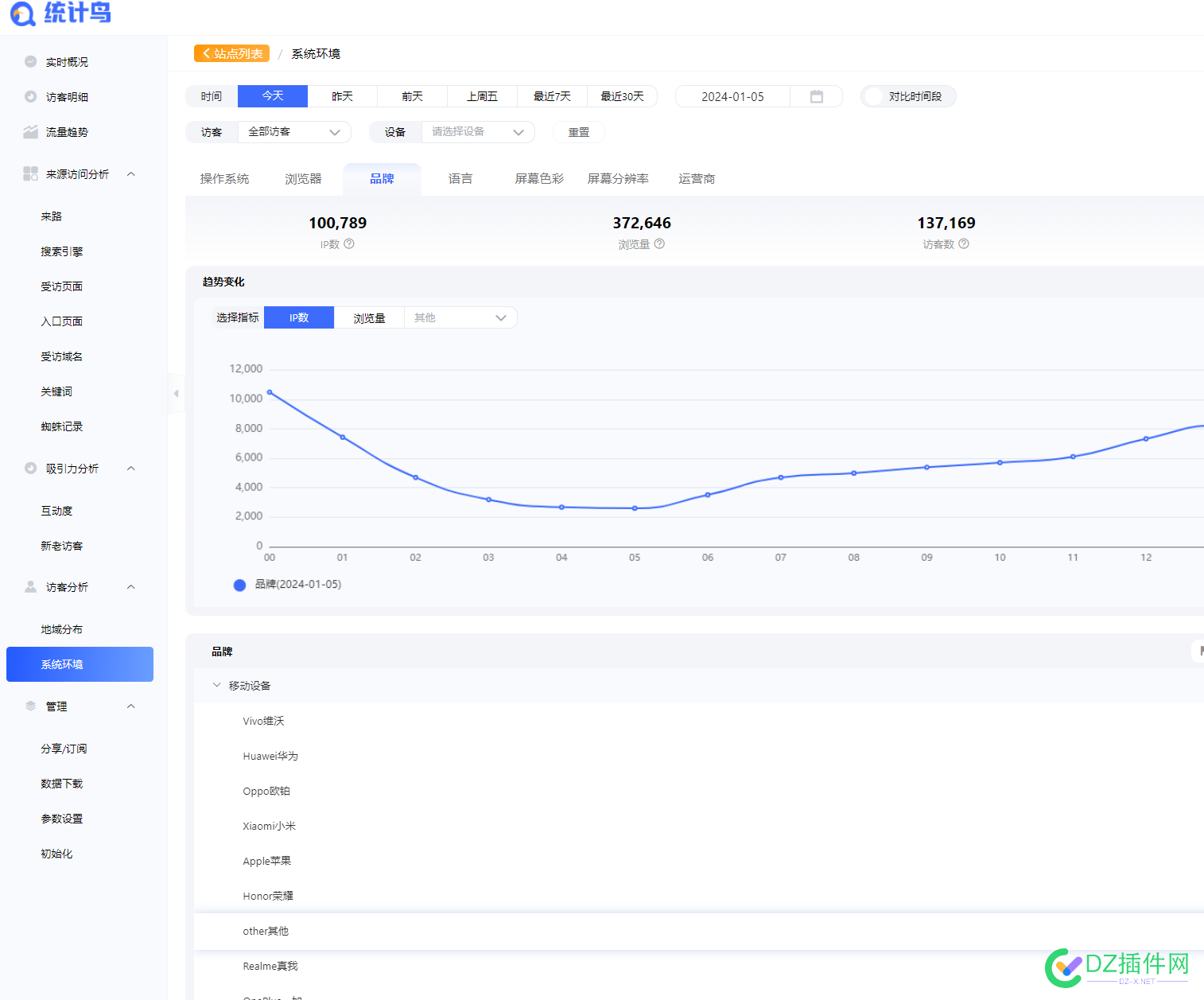
Task: Click the 2024-01-05 date field
Action: coord(732,96)
